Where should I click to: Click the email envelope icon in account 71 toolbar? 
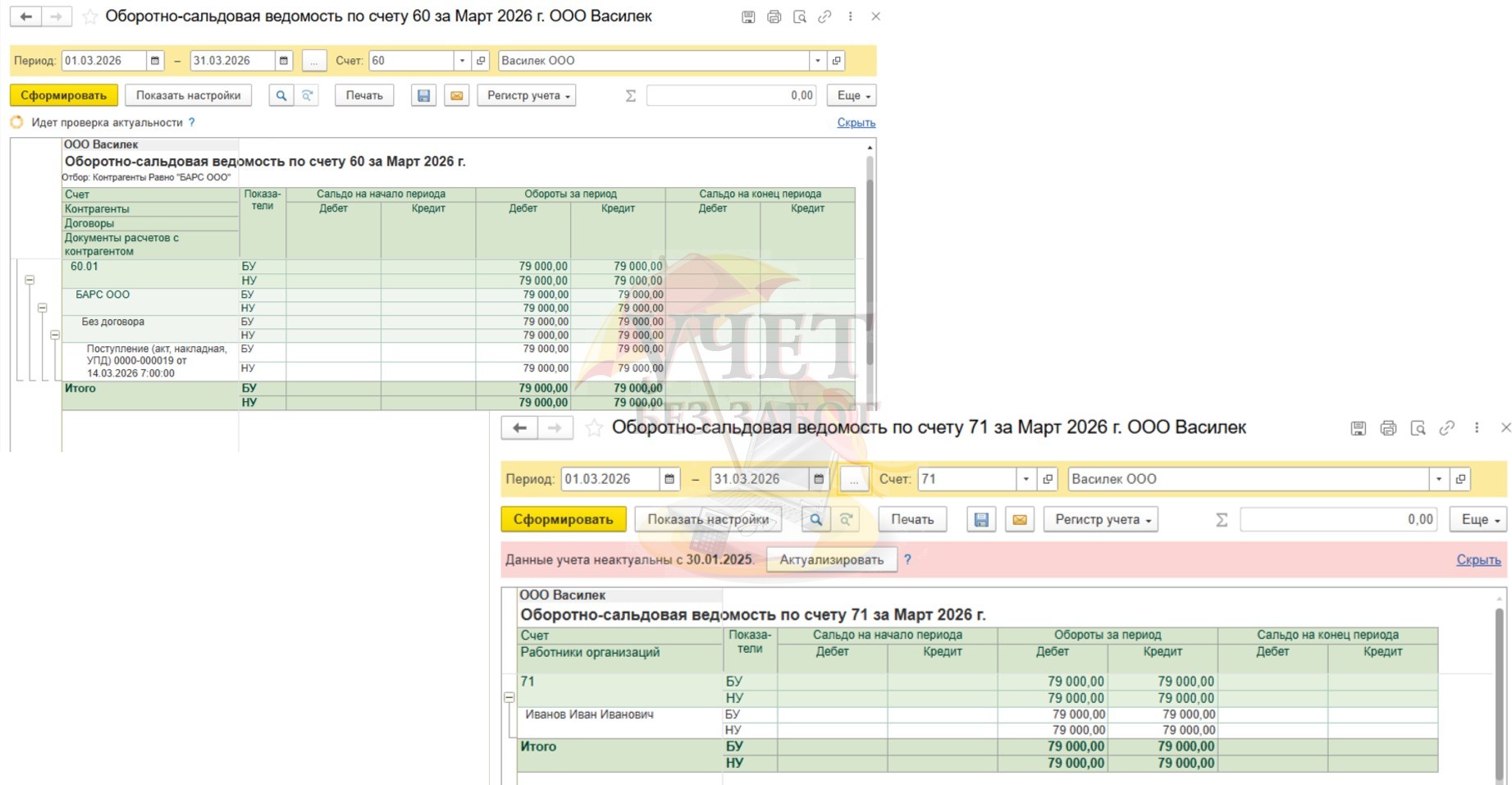[x=1019, y=520]
